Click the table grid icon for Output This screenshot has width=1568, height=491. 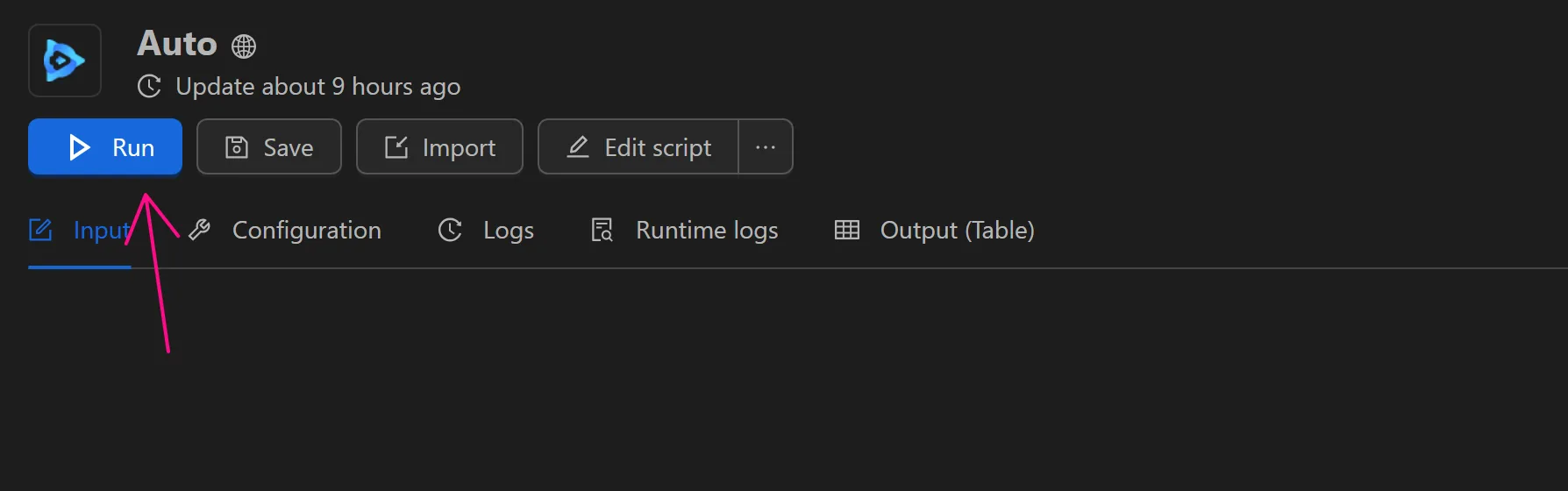pyautogui.click(x=847, y=231)
